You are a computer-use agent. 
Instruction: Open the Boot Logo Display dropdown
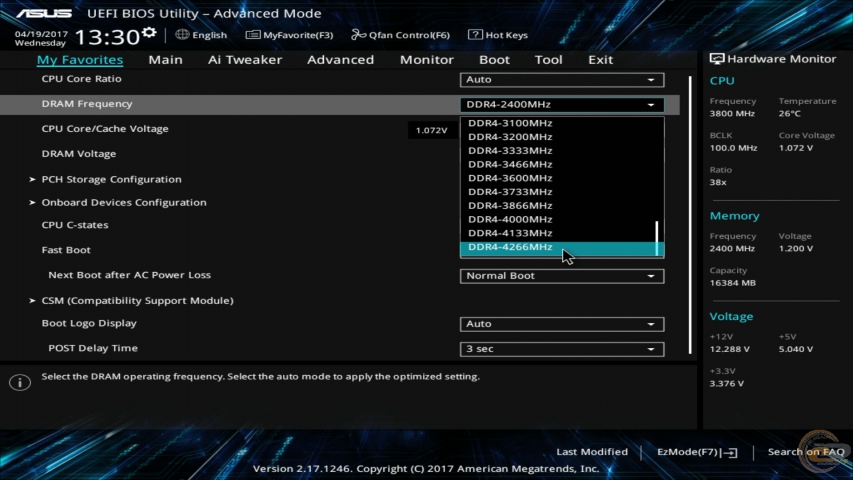(x=562, y=324)
